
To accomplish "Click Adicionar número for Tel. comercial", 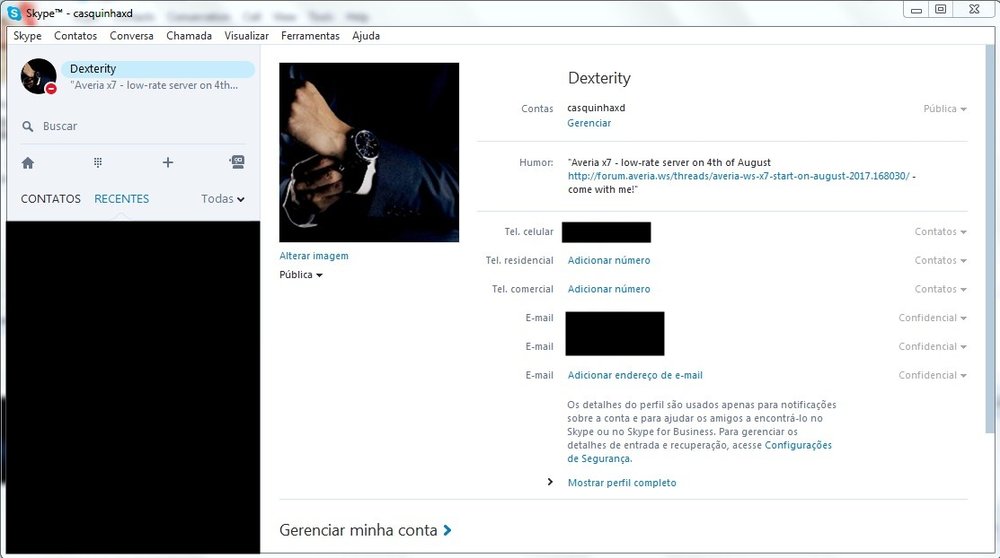I will tap(609, 289).
